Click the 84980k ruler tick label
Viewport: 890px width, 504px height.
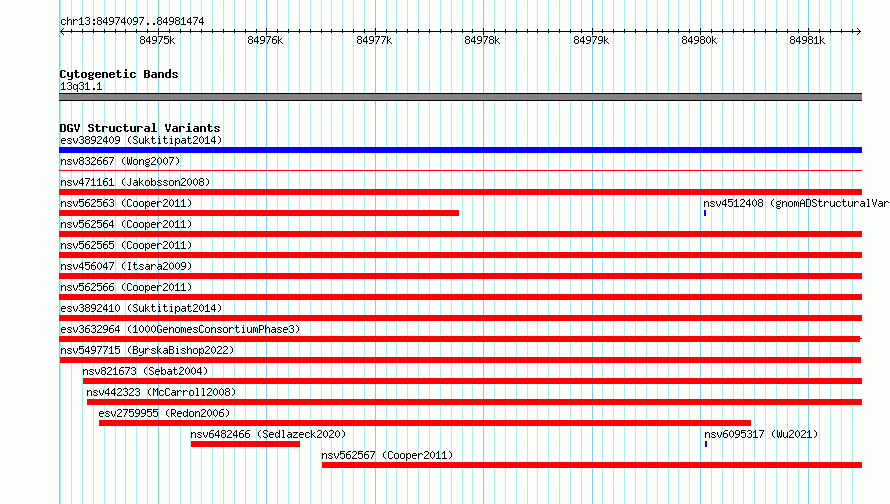coord(699,40)
